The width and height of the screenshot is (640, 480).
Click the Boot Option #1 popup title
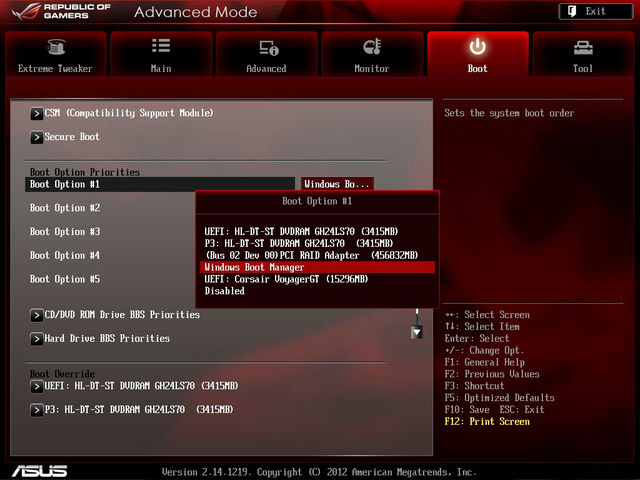coord(317,201)
